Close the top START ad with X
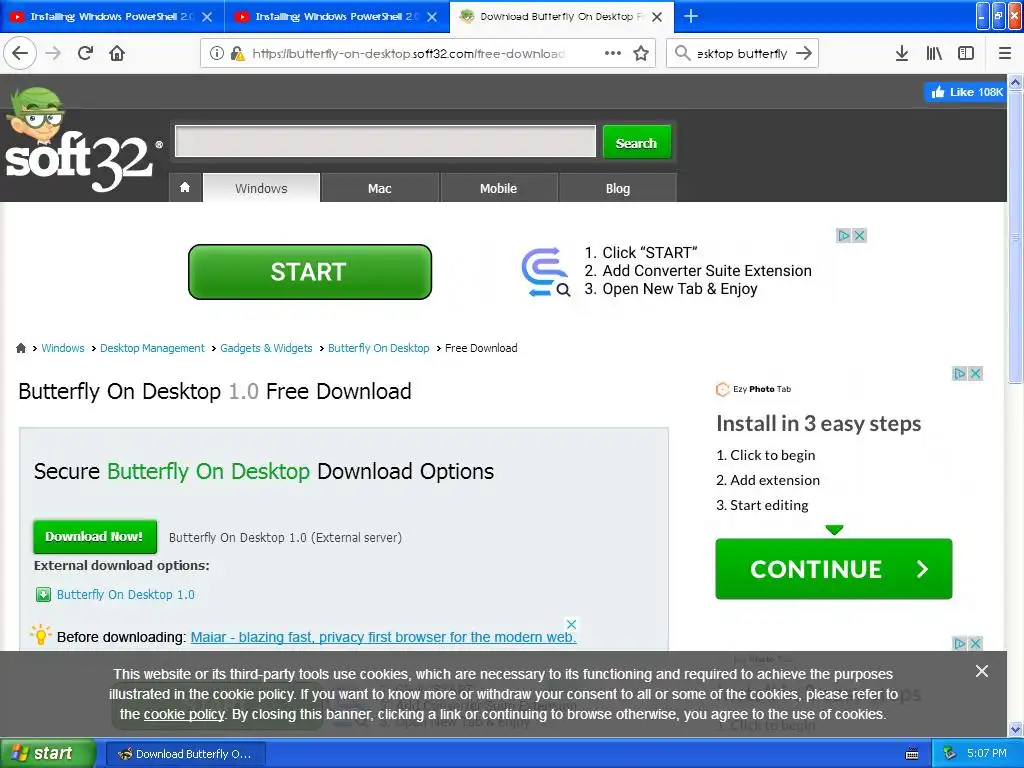1024x768 pixels. 859,235
